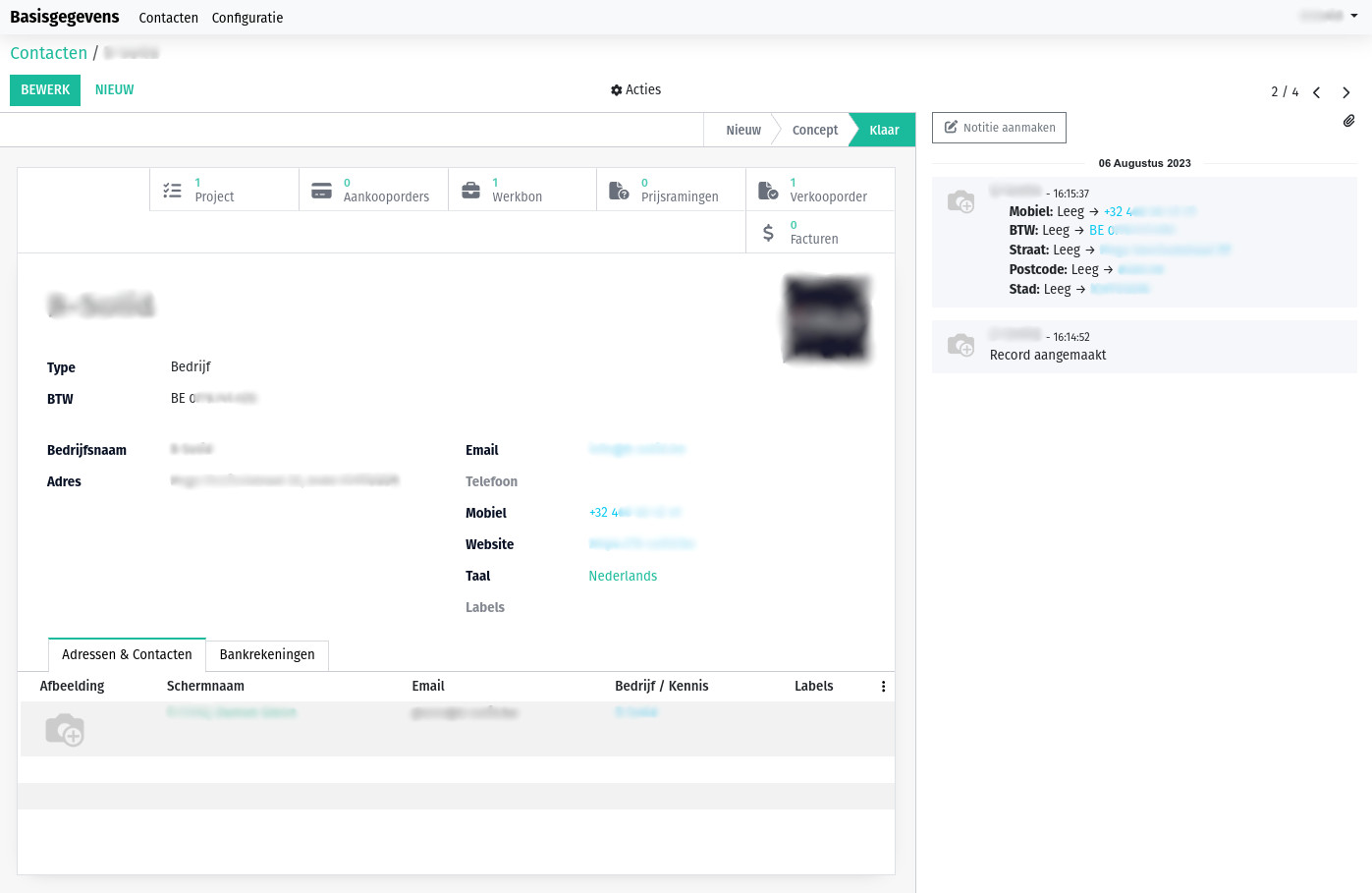Set the record status to Concept
Viewport: 1372px width, 893px height.
tap(814, 129)
